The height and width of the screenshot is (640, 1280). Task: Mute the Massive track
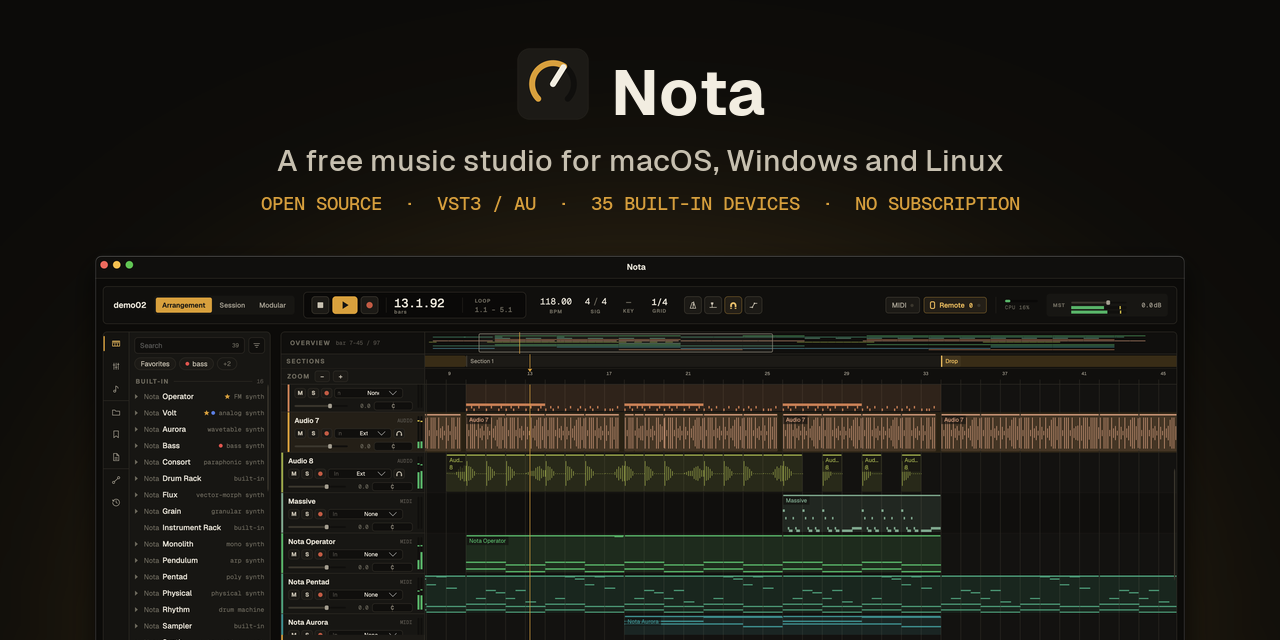click(x=294, y=514)
